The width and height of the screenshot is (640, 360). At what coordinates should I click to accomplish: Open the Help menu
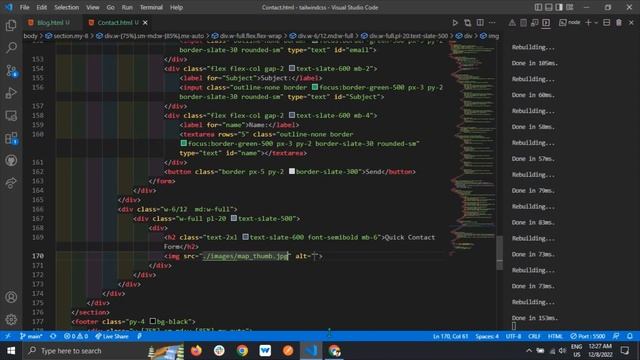click(x=176, y=7)
